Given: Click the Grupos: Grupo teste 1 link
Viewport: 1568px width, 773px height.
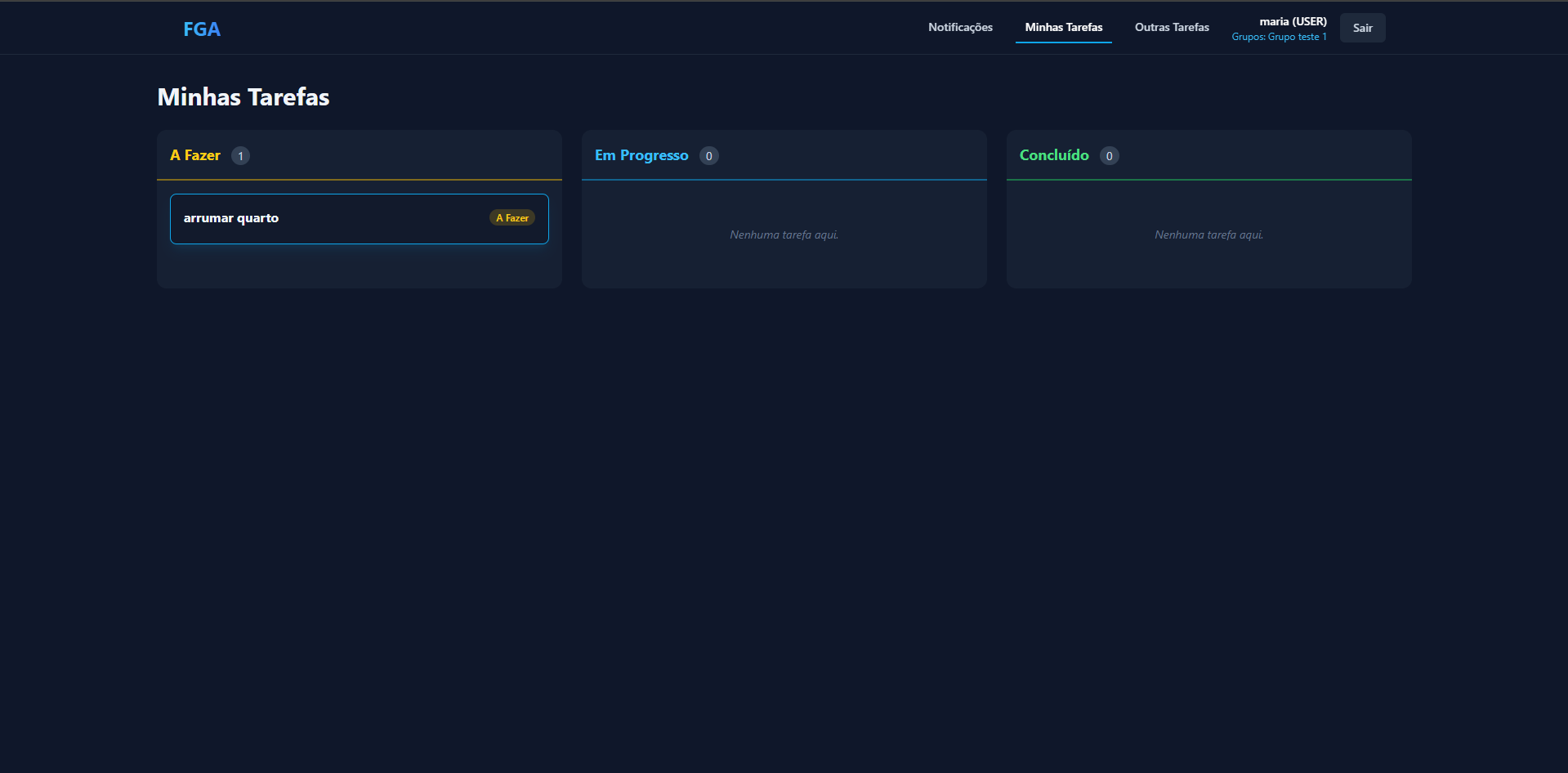Looking at the screenshot, I should point(1279,37).
